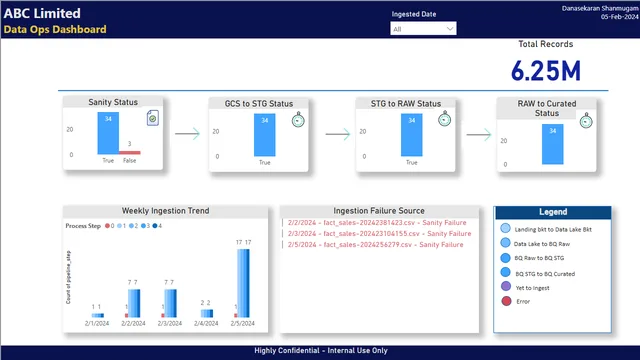Click the stopwatch icon in GCS to STG Status

pos(298,120)
